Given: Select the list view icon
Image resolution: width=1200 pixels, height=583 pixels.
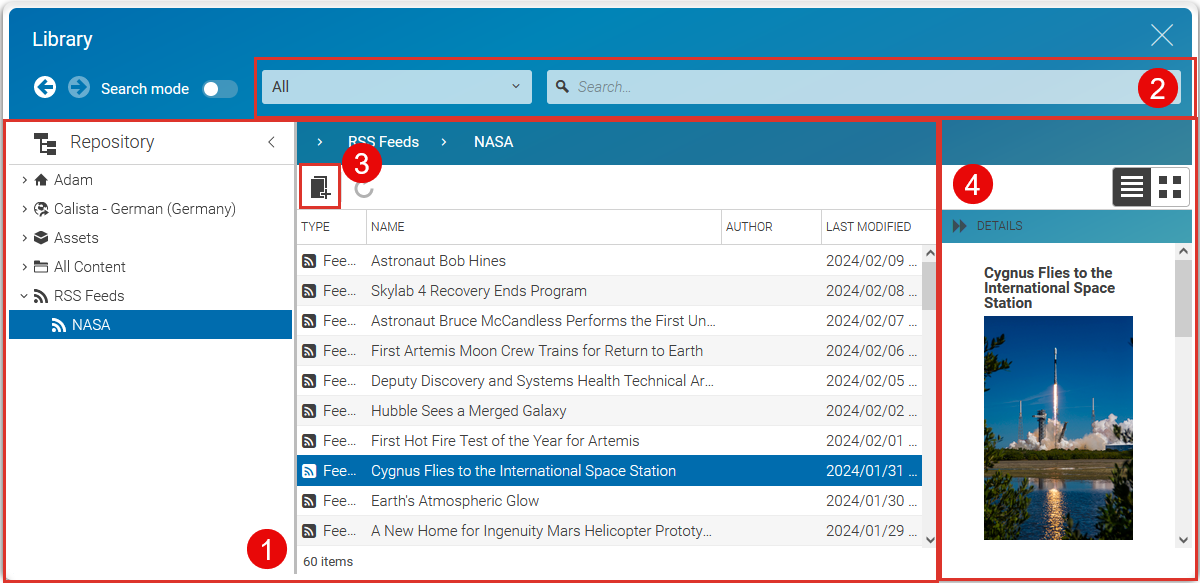Looking at the screenshot, I should tap(1131, 186).
